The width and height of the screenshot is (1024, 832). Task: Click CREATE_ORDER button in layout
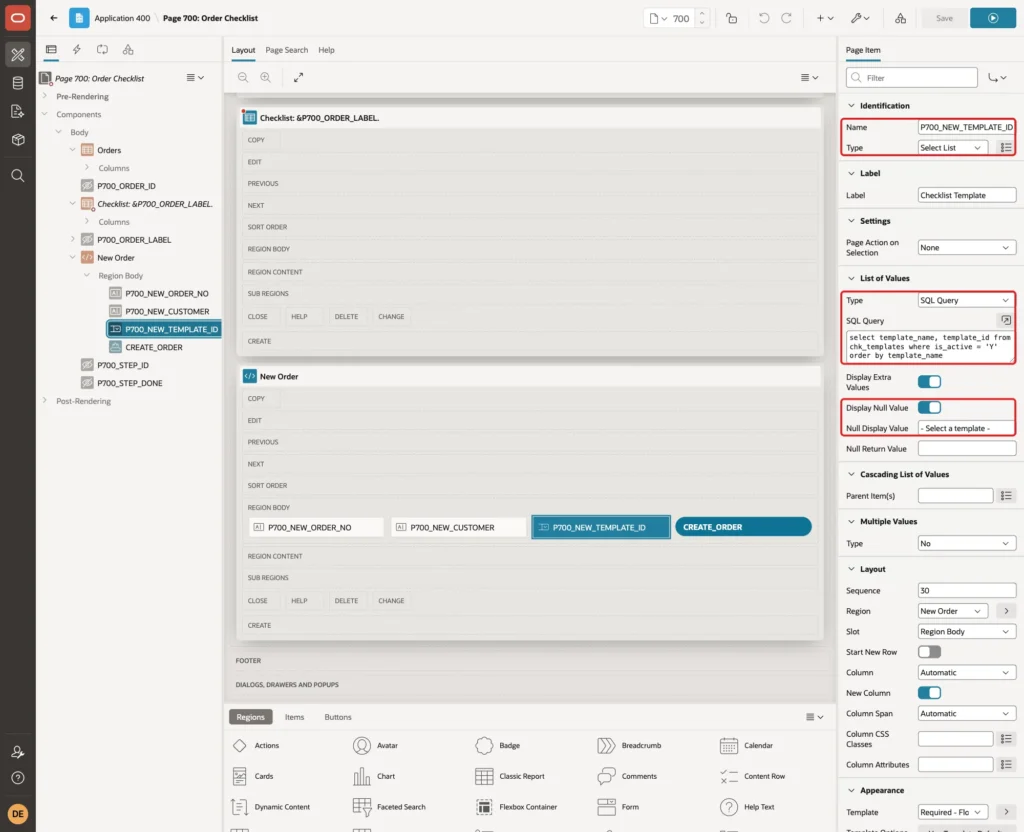pyautogui.click(x=743, y=527)
